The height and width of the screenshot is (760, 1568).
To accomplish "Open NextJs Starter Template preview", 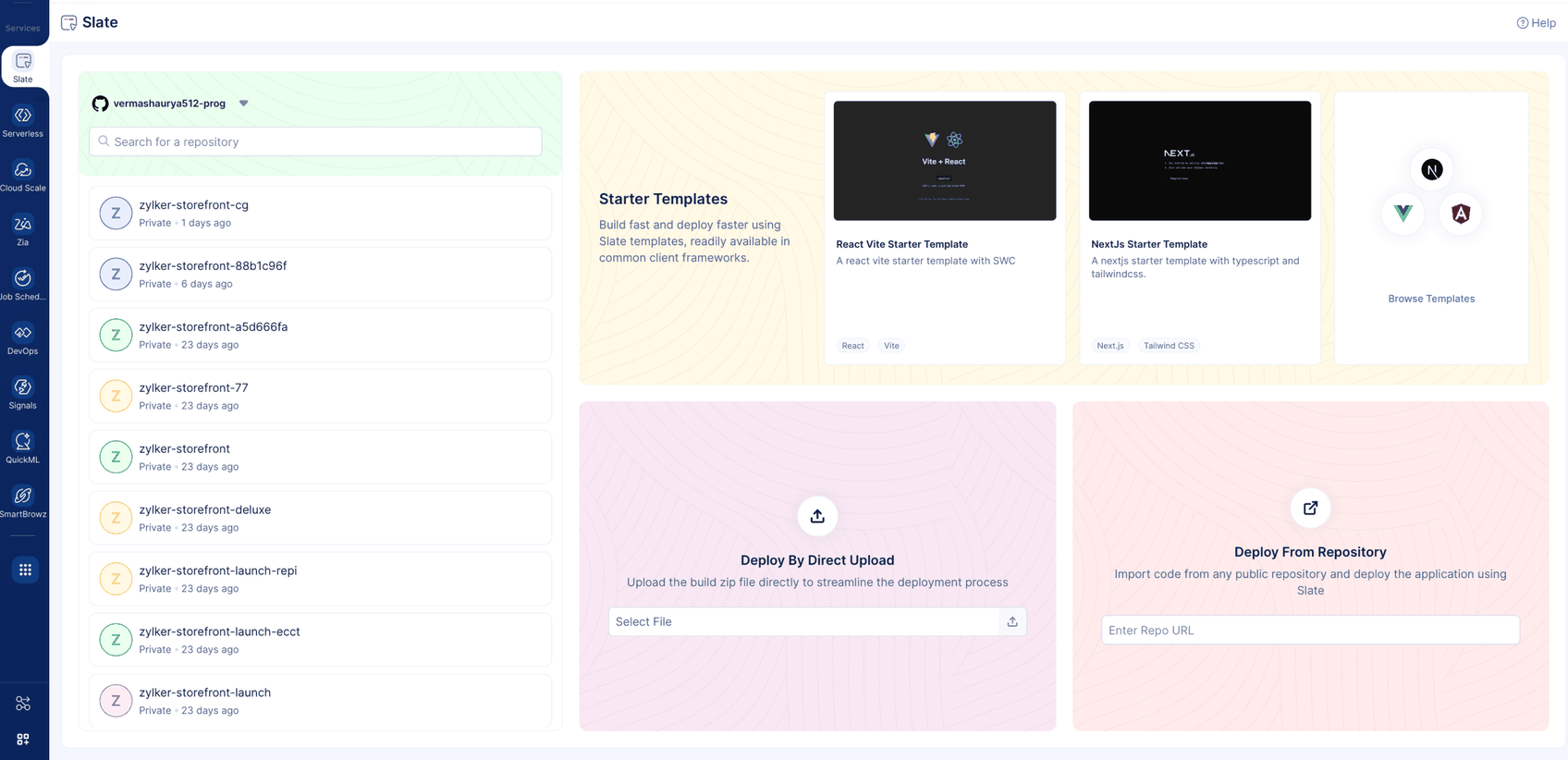I will [x=1200, y=161].
